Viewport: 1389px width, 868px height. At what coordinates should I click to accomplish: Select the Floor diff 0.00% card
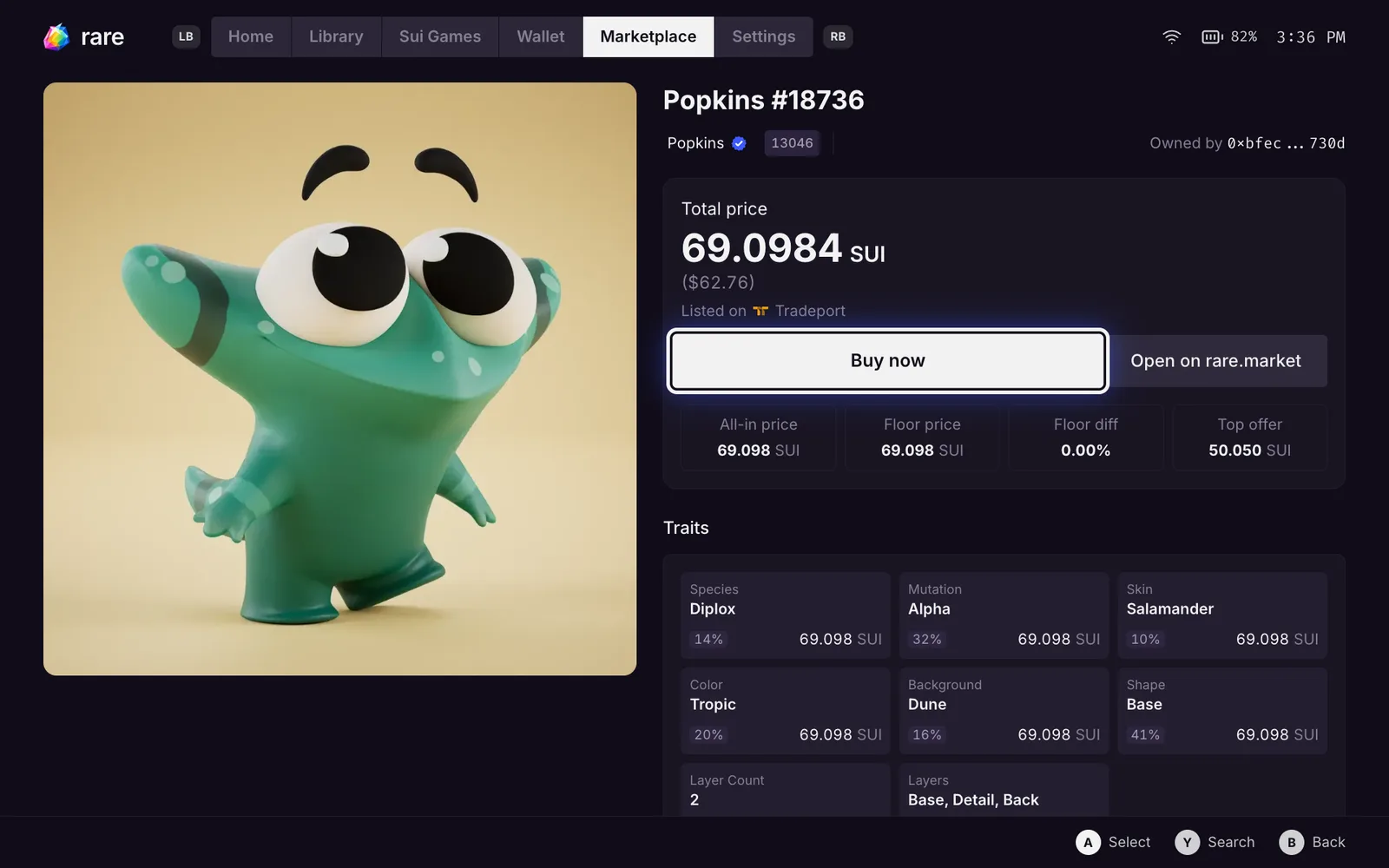click(x=1085, y=437)
